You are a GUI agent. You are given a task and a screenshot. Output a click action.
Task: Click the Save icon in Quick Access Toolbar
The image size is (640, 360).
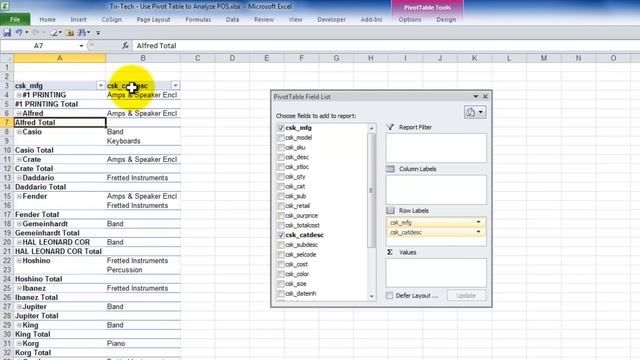pyautogui.click(x=7, y=33)
